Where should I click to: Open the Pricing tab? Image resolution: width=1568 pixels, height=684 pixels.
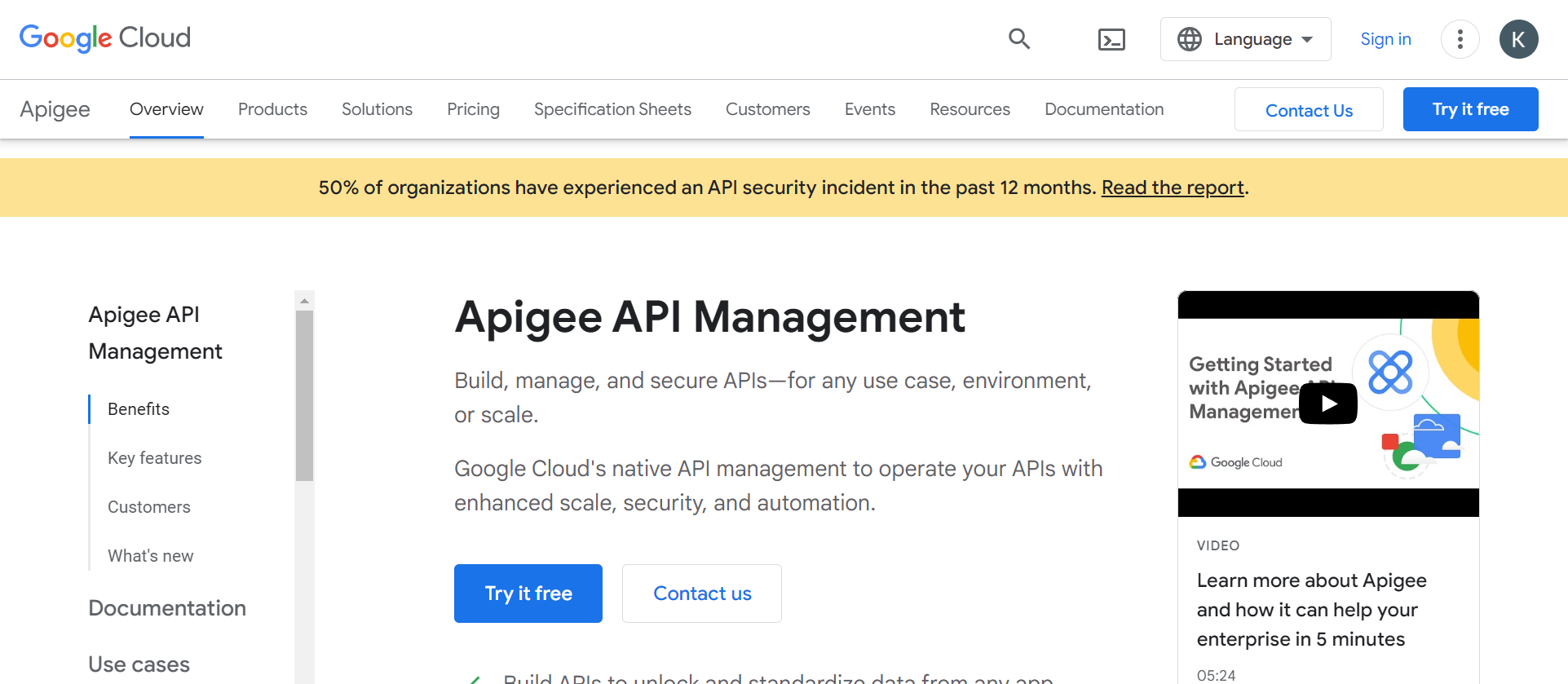[473, 109]
